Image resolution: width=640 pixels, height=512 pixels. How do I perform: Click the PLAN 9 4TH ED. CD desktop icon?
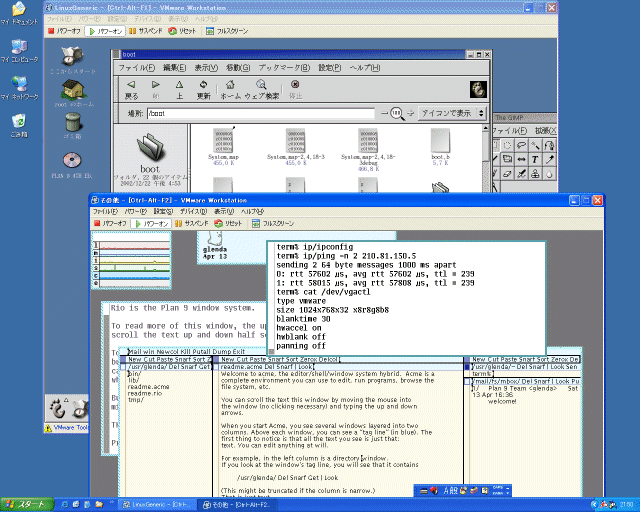pos(72,160)
